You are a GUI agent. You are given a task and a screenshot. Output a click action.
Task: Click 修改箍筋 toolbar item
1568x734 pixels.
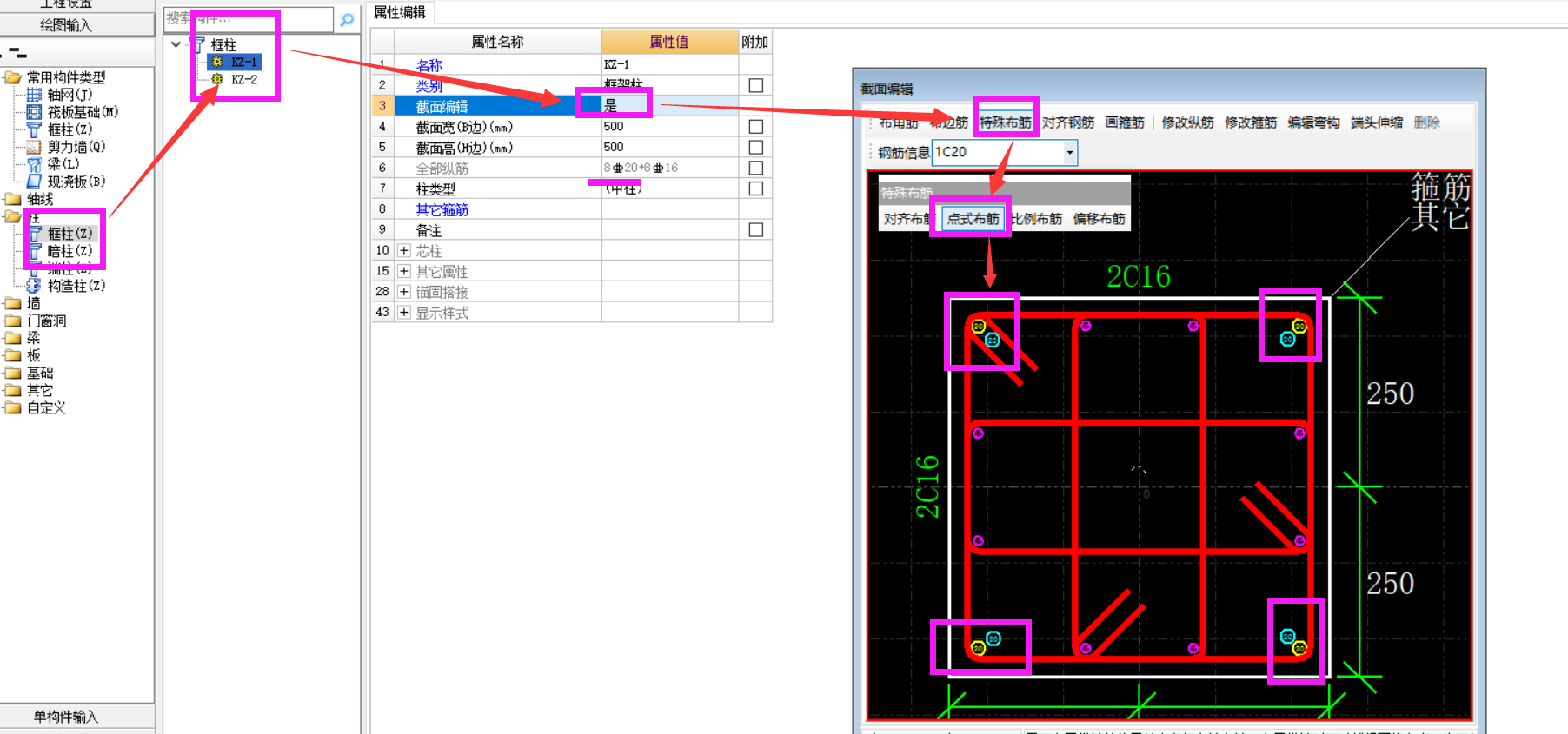(1251, 122)
